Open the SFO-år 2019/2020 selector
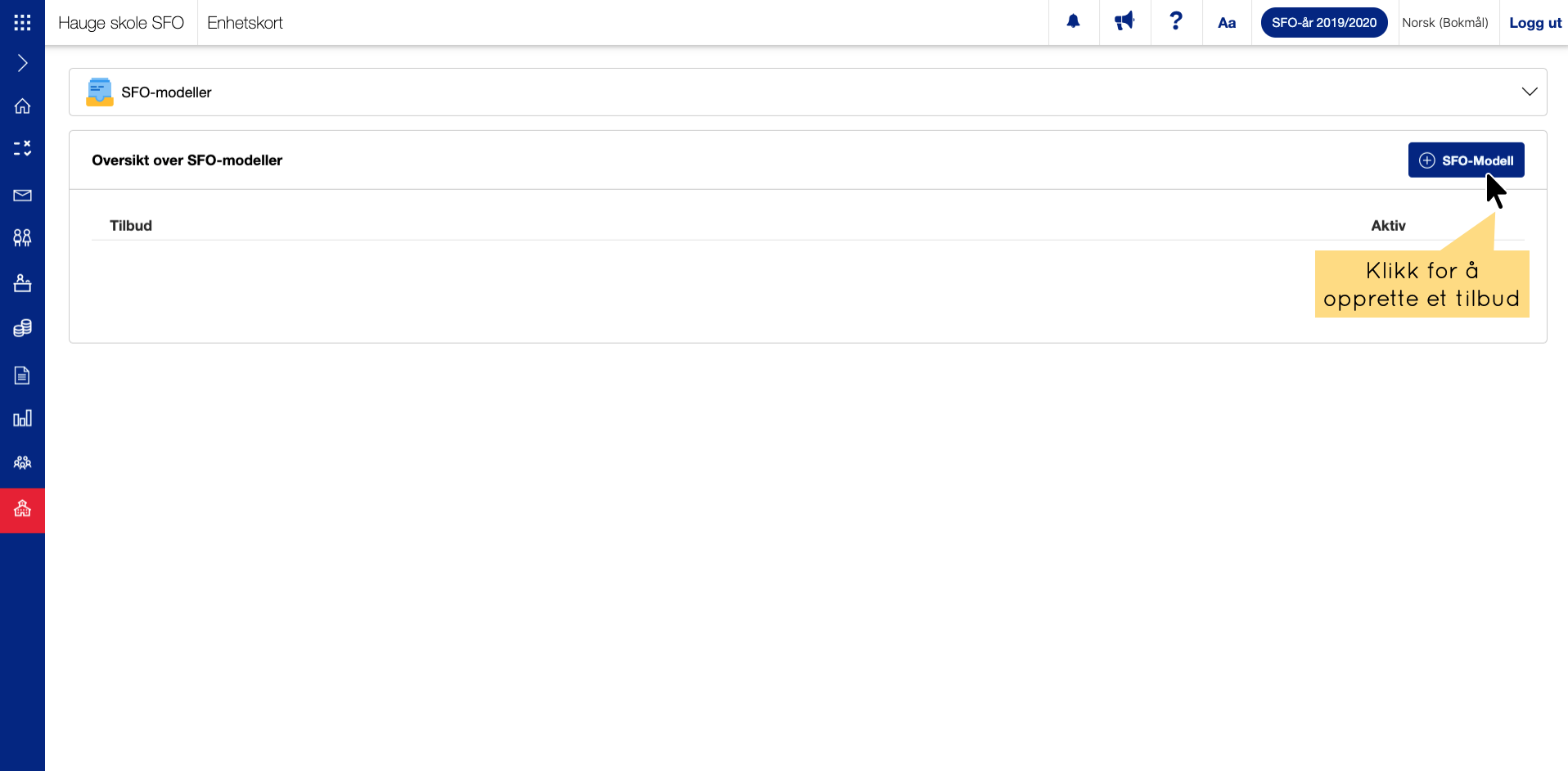This screenshot has width=1568, height=771. [x=1323, y=23]
